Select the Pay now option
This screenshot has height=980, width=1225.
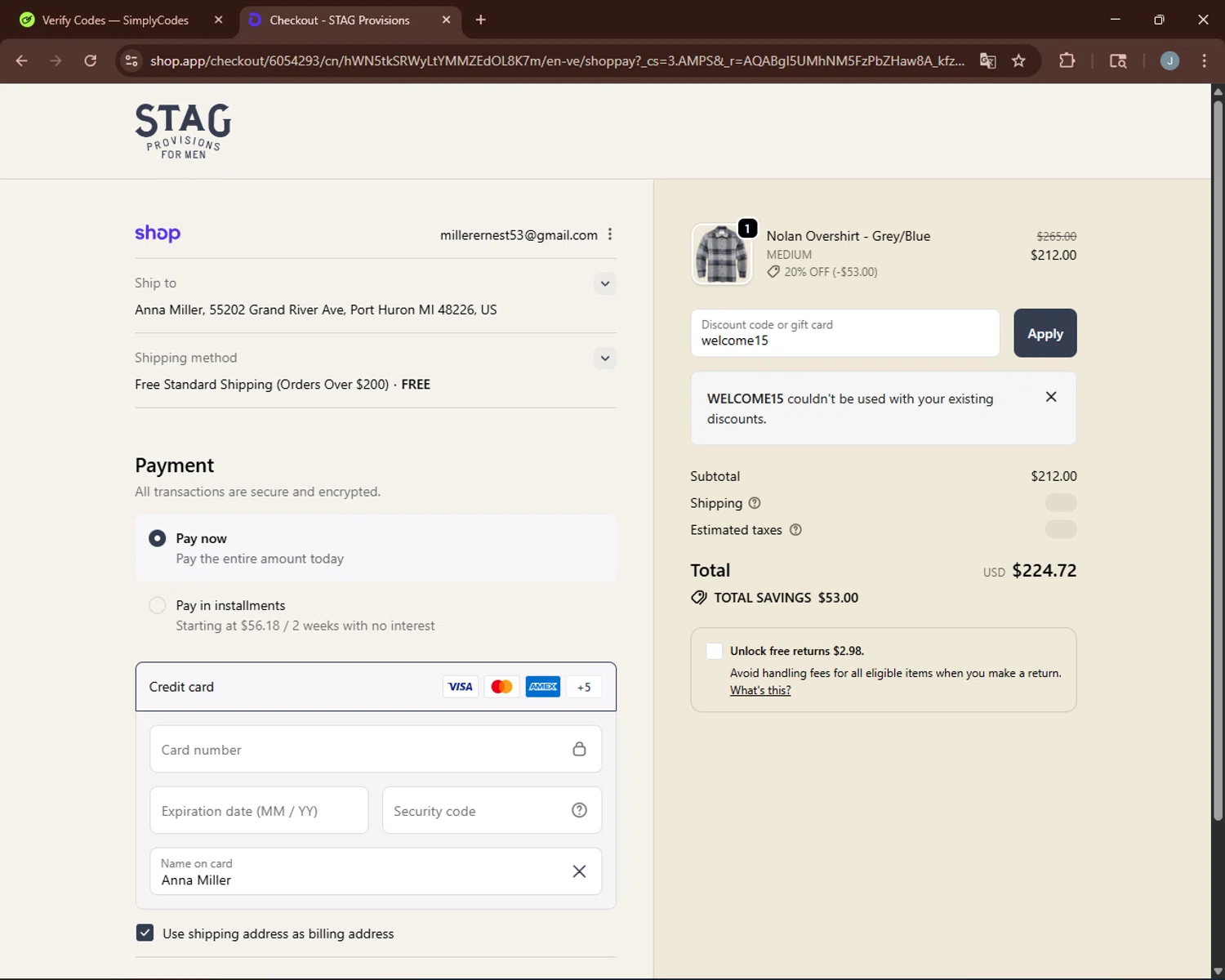tap(158, 538)
